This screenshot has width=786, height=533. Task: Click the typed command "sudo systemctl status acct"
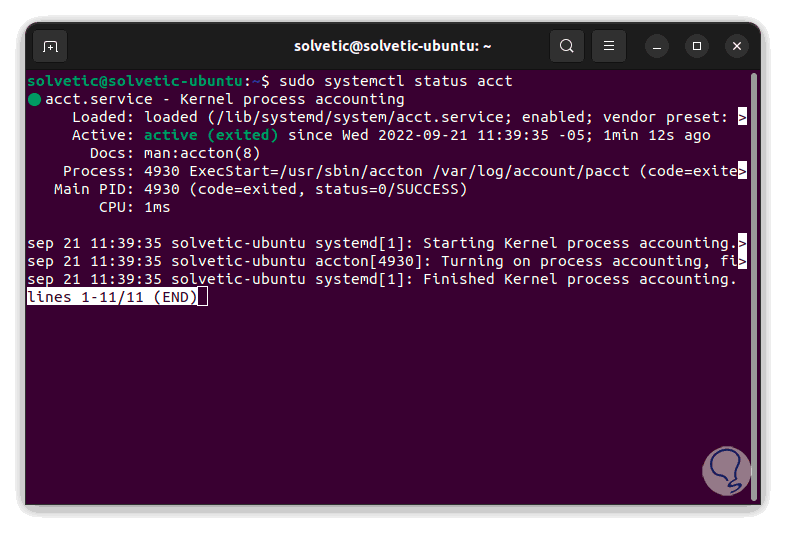pos(396,81)
